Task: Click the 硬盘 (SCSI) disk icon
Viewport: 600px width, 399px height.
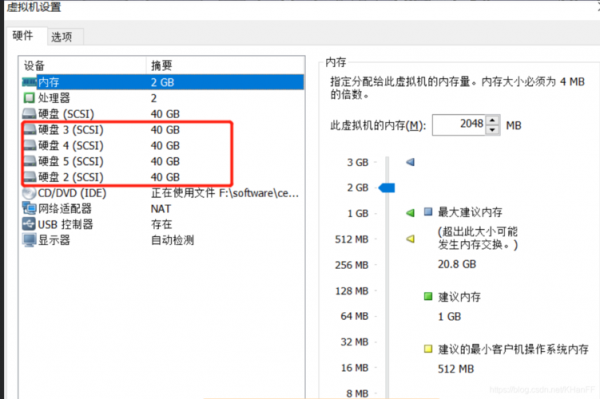Action: pyautogui.click(x=29, y=114)
